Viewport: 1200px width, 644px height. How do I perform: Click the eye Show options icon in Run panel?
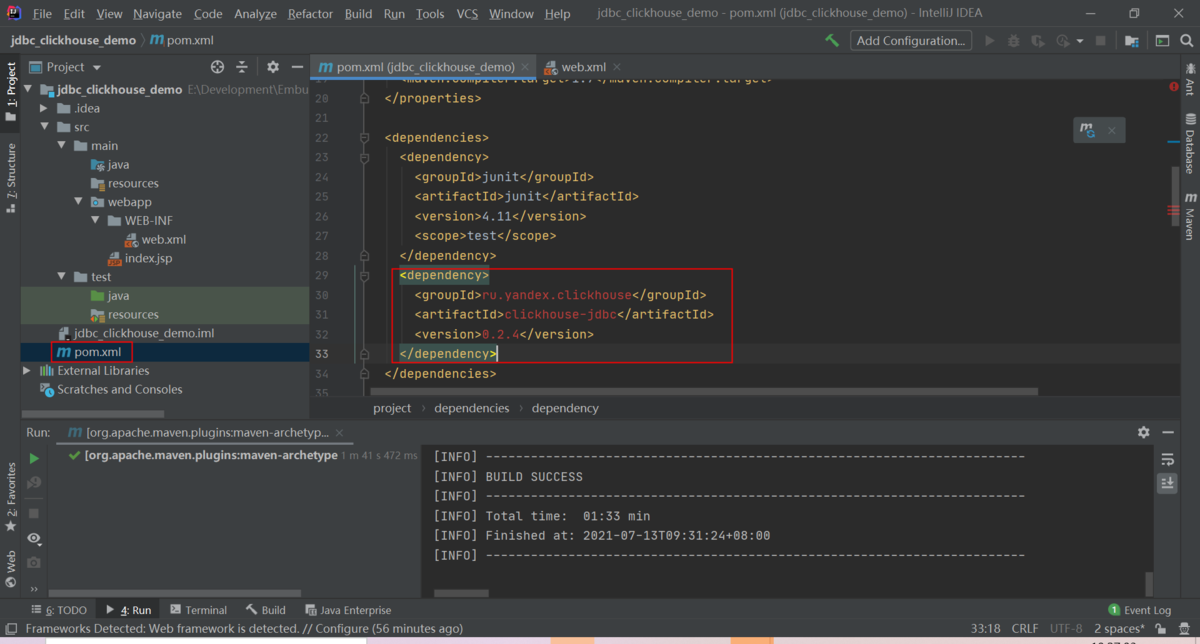(x=34, y=538)
